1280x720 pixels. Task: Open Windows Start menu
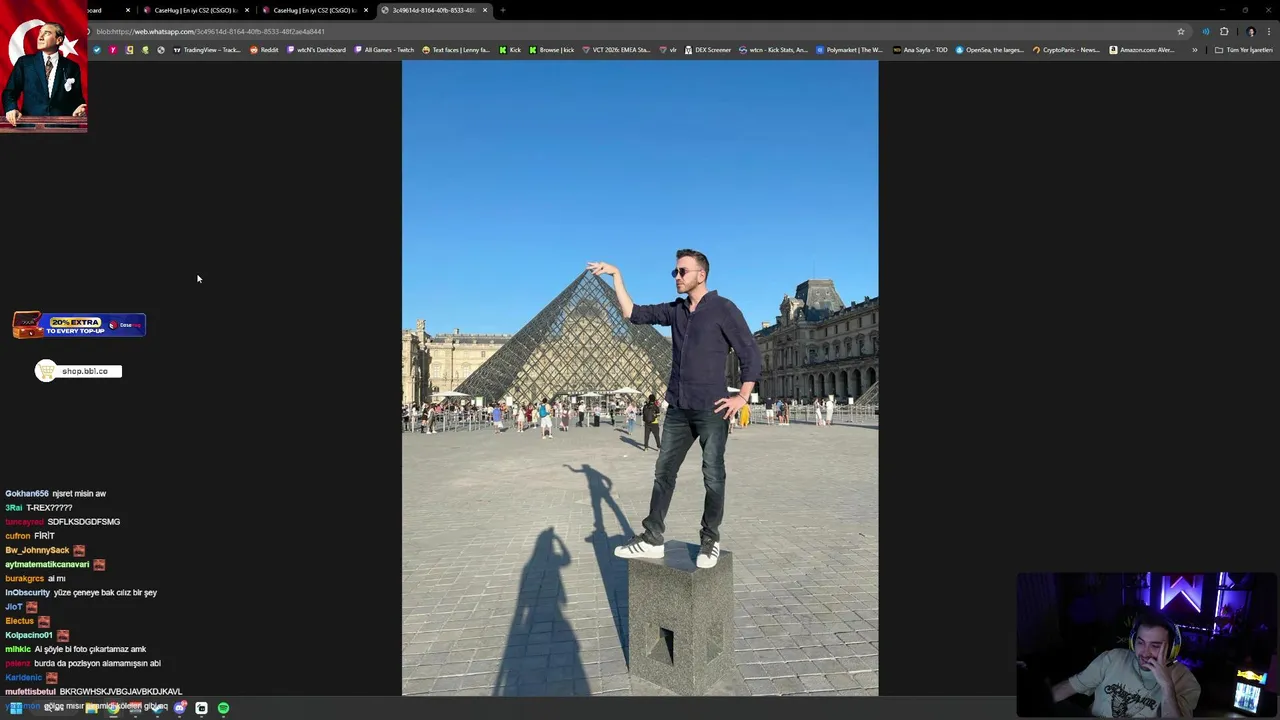[x=15, y=708]
